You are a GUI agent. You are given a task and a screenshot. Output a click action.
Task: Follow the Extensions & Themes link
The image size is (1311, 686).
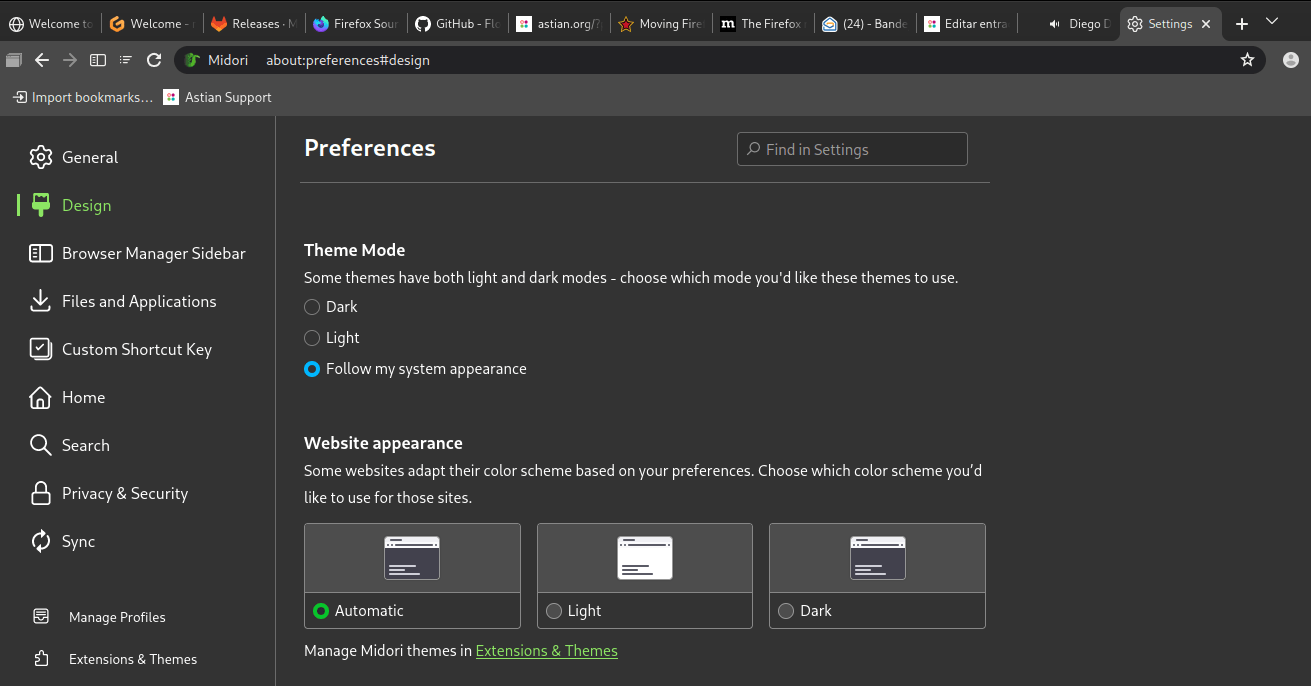click(x=546, y=650)
